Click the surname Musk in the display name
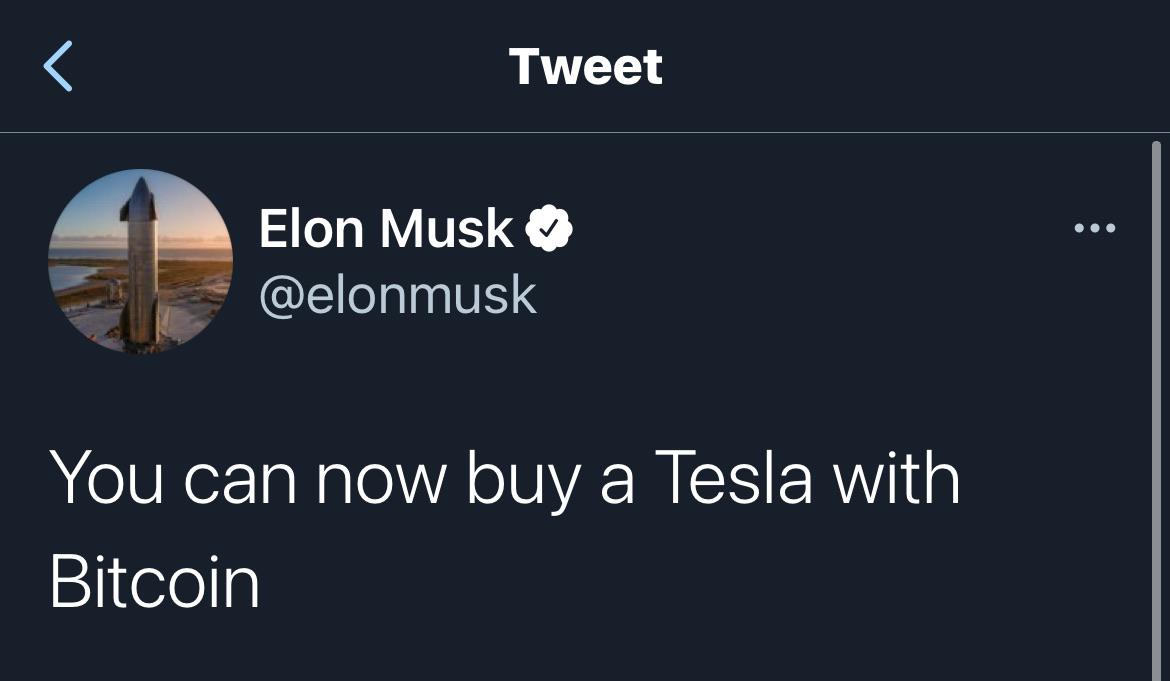Viewport: 1170px width, 681px height. 446,227
